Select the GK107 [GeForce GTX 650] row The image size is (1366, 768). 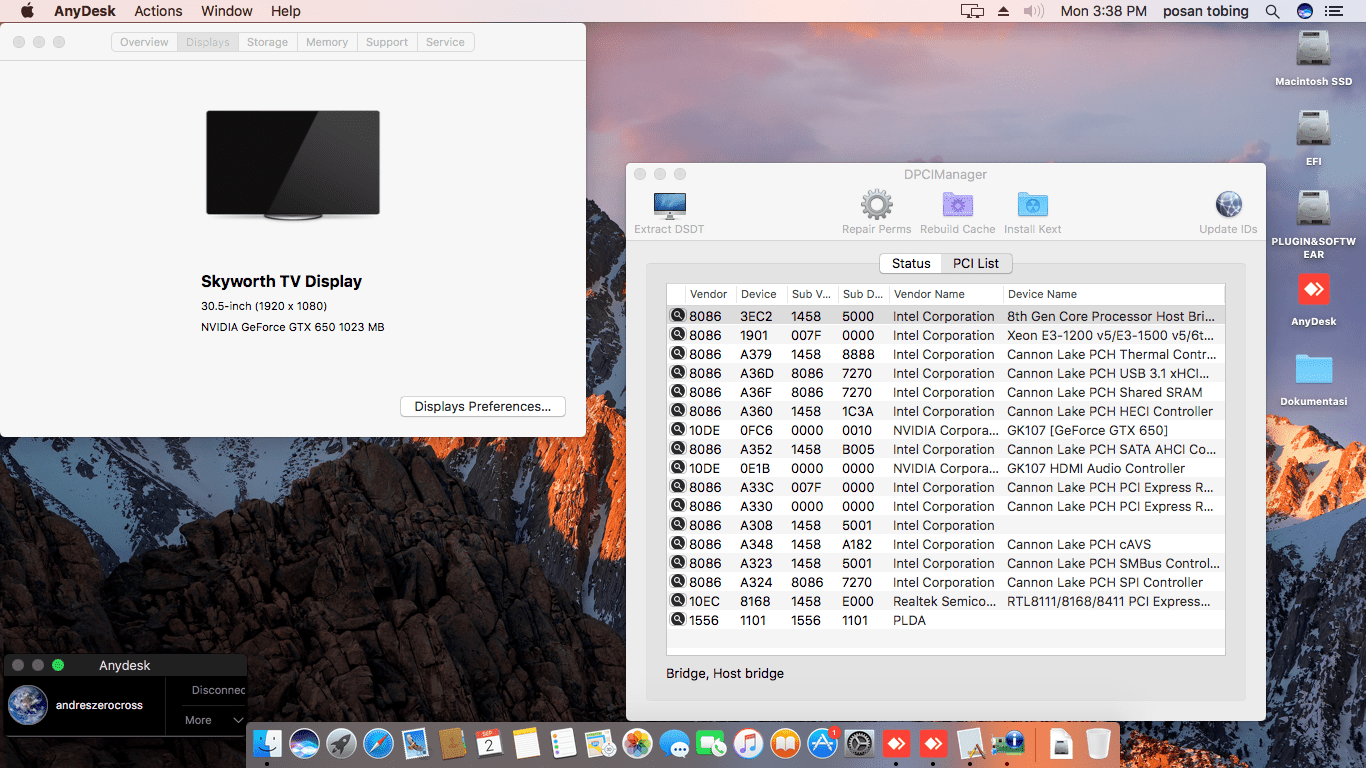(x=945, y=430)
